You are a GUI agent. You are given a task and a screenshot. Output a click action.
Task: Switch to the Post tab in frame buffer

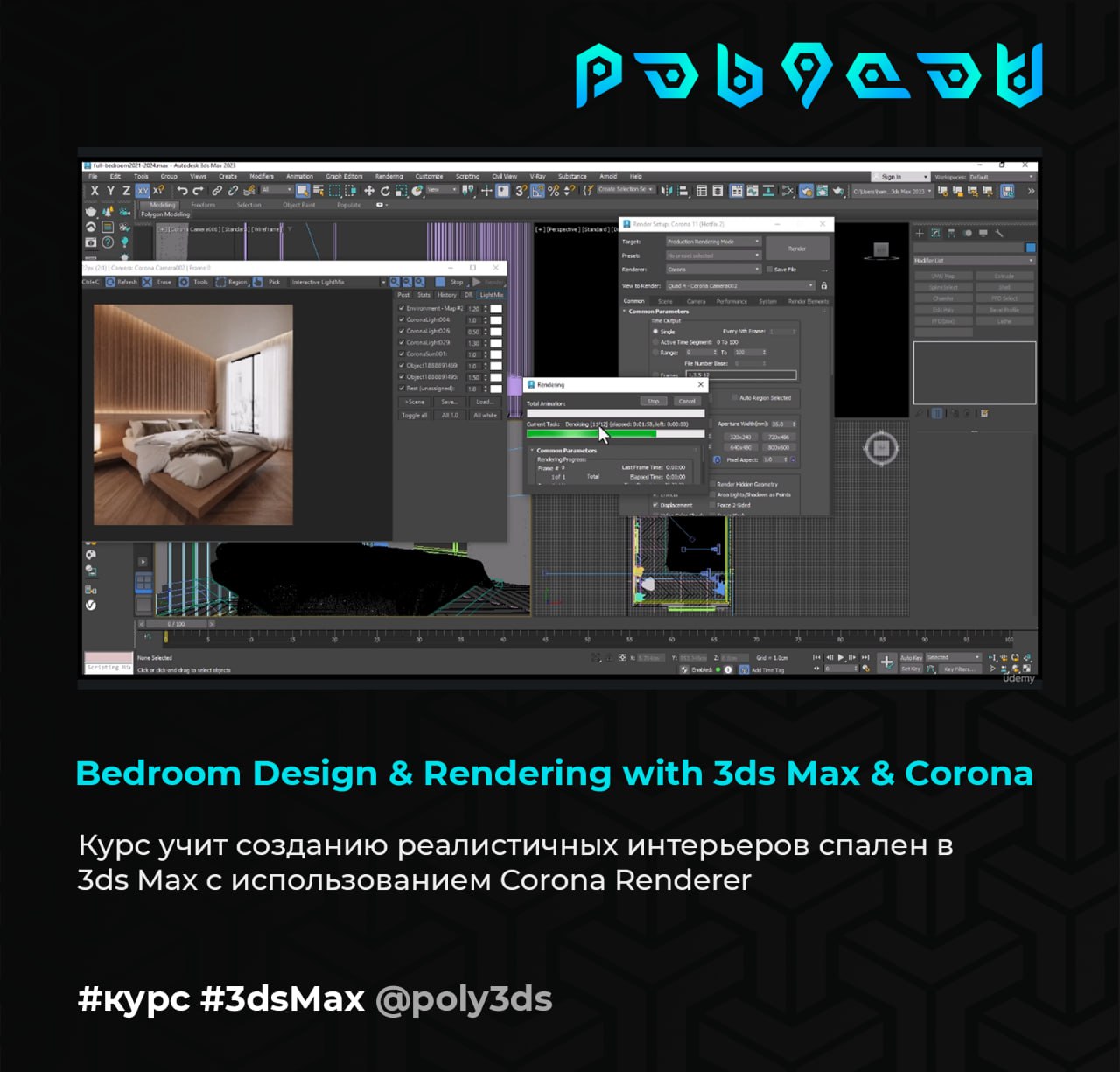[x=403, y=295]
